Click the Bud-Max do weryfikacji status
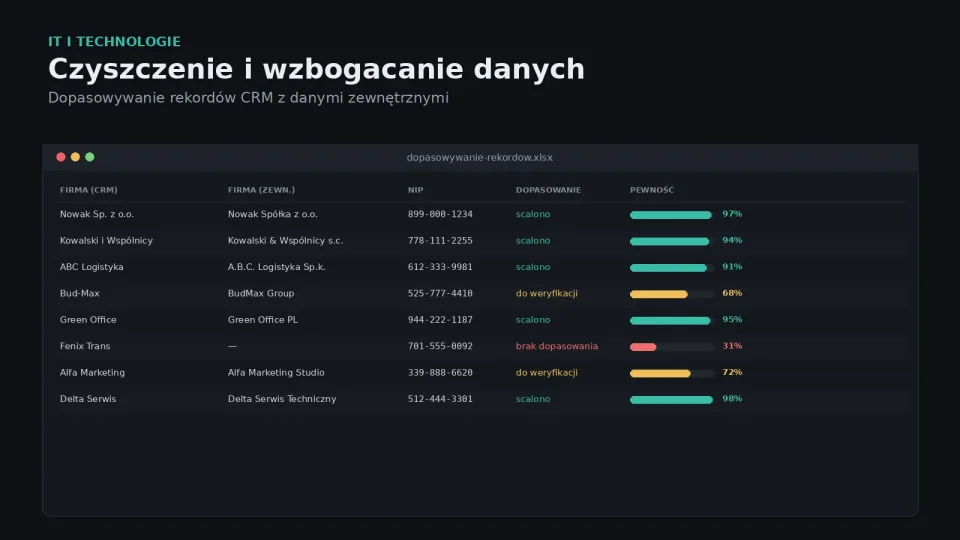Viewport: 960px width, 540px height. pyautogui.click(x=547, y=293)
